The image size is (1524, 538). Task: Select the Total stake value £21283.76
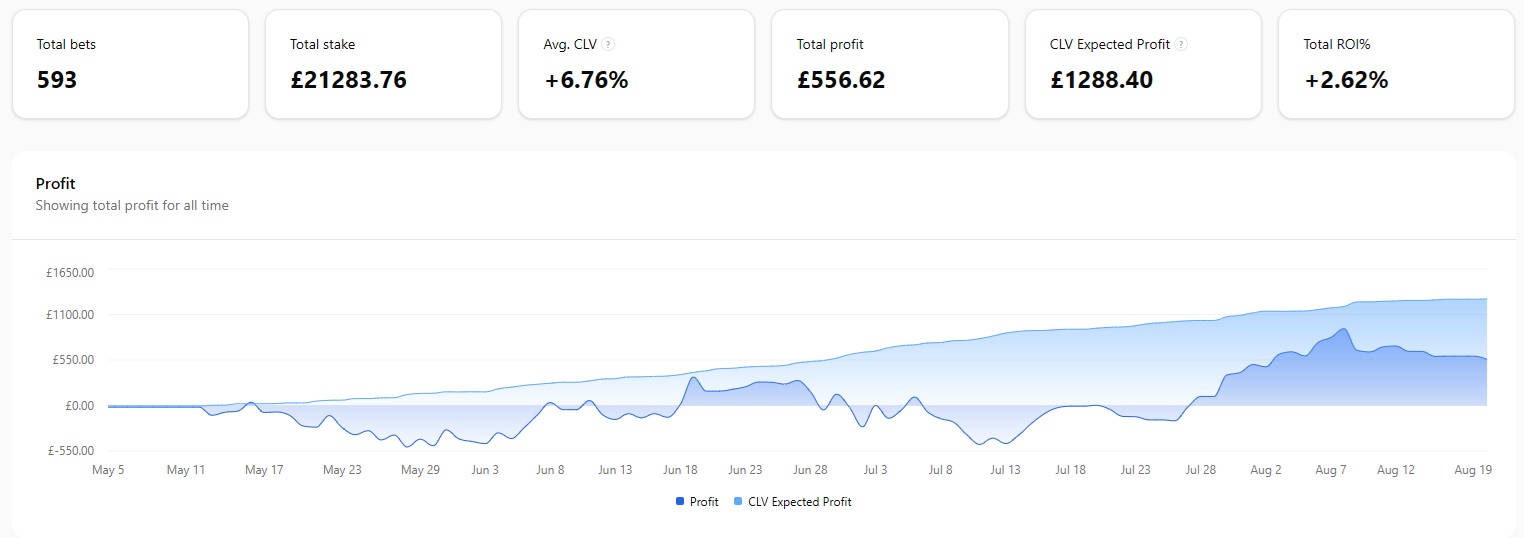349,80
